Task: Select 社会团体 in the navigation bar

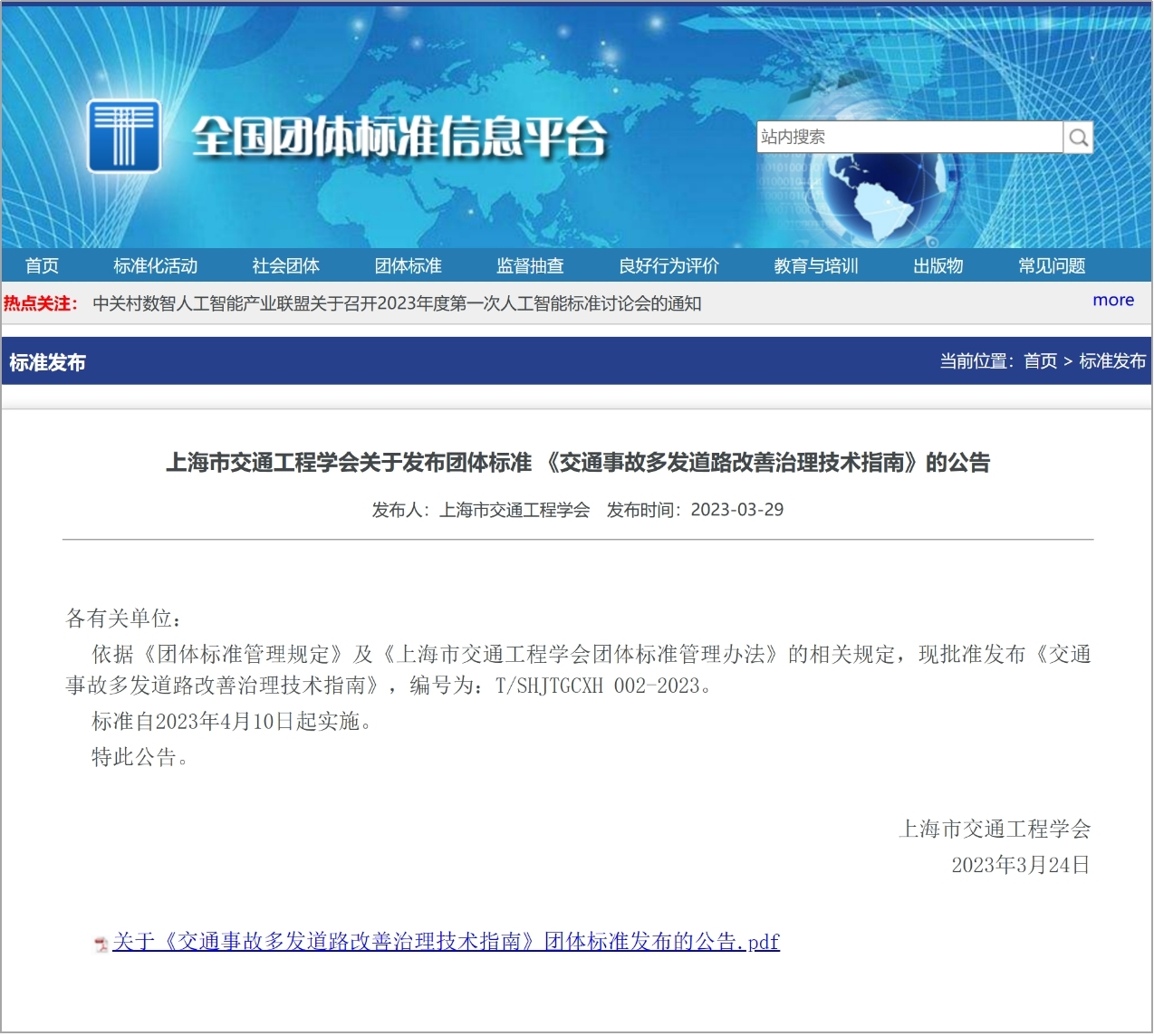Action: [285, 266]
